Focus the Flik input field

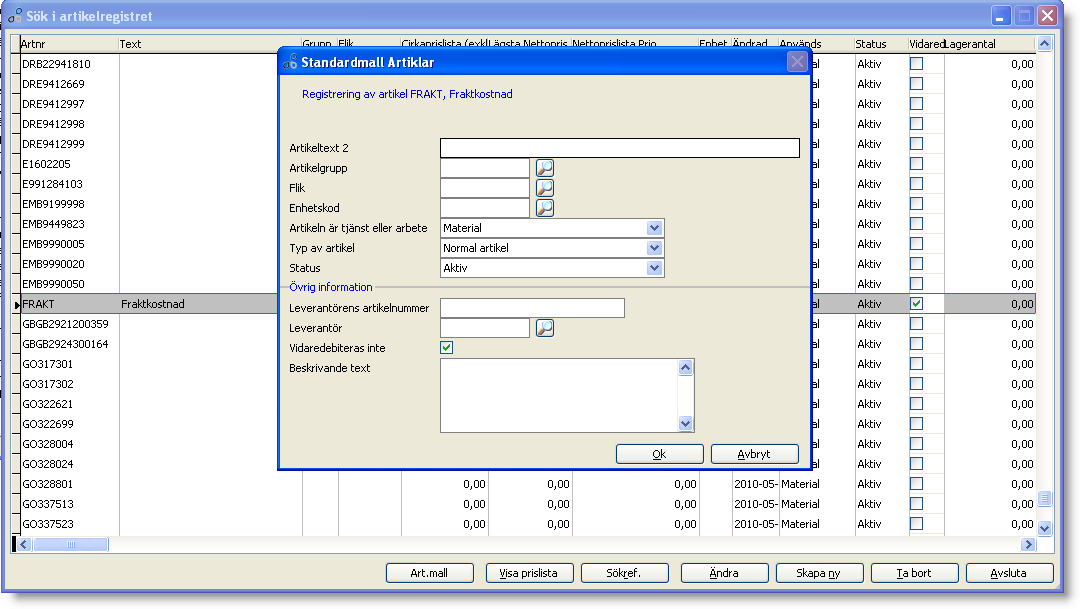click(485, 187)
